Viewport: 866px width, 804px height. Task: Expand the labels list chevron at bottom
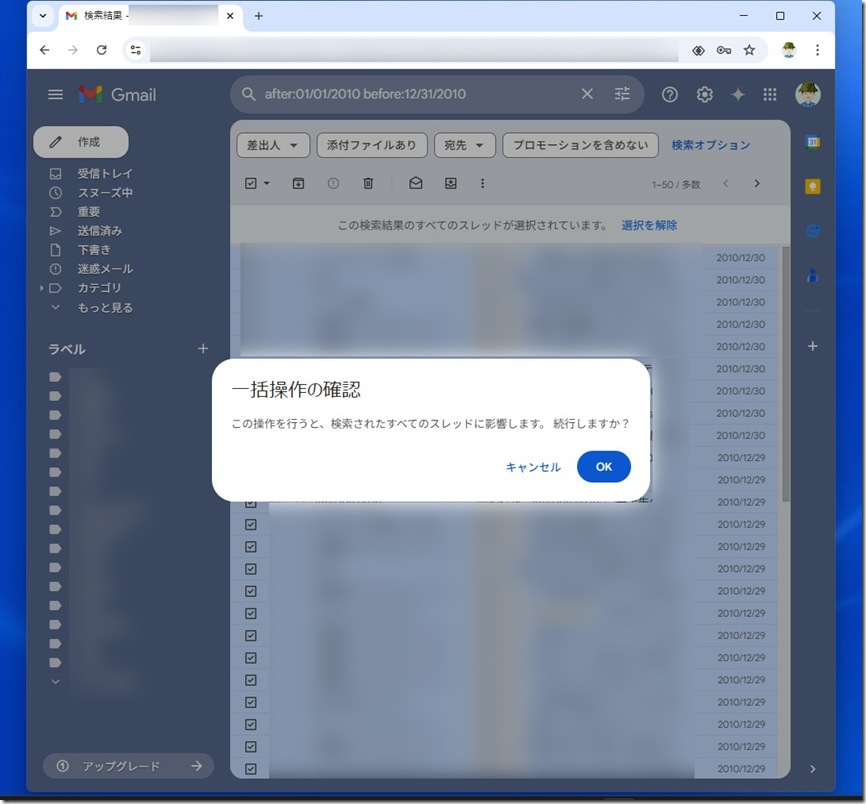pyautogui.click(x=55, y=681)
